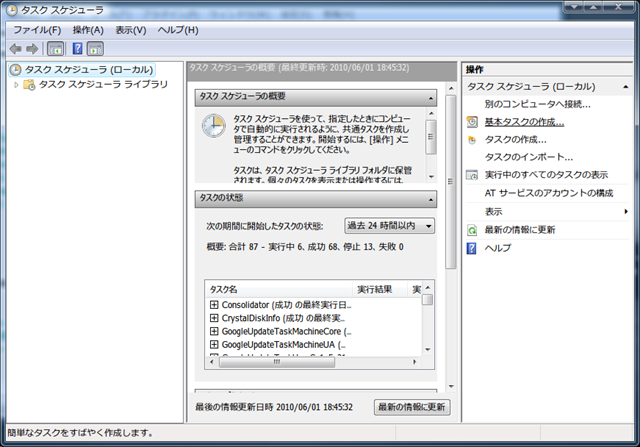Image resolution: width=640 pixels, height=447 pixels.
Task: Expand the タスク スケジューラ ライブラリ tree arrow
Action: click(x=16, y=85)
